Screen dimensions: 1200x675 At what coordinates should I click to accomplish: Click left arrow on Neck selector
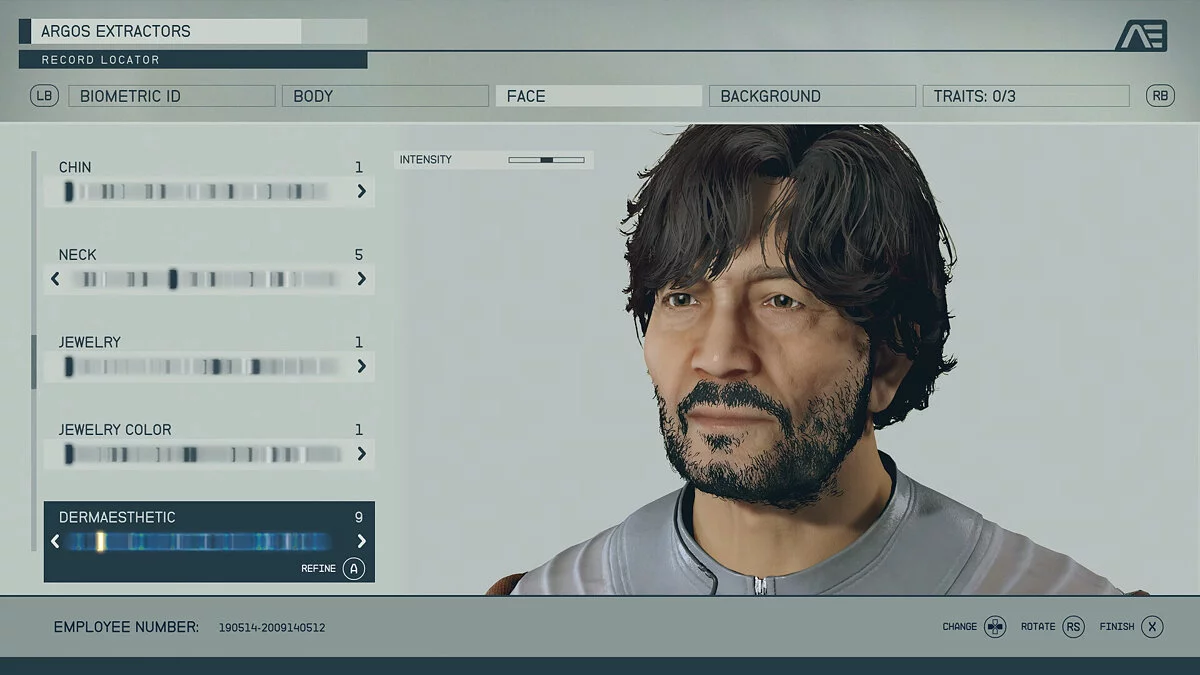coord(55,279)
